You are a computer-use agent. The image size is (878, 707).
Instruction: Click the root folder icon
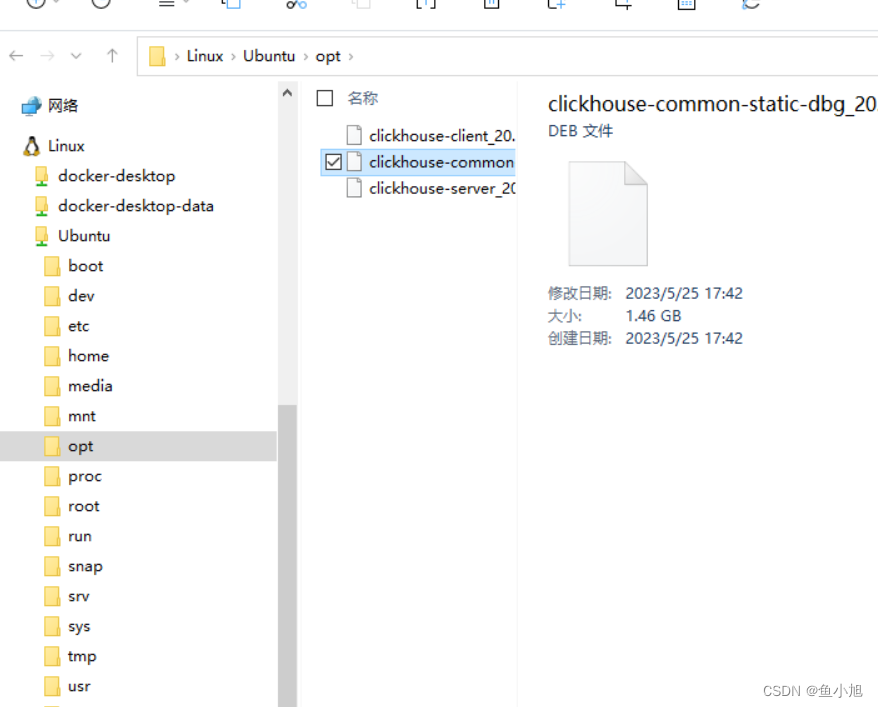click(52, 506)
